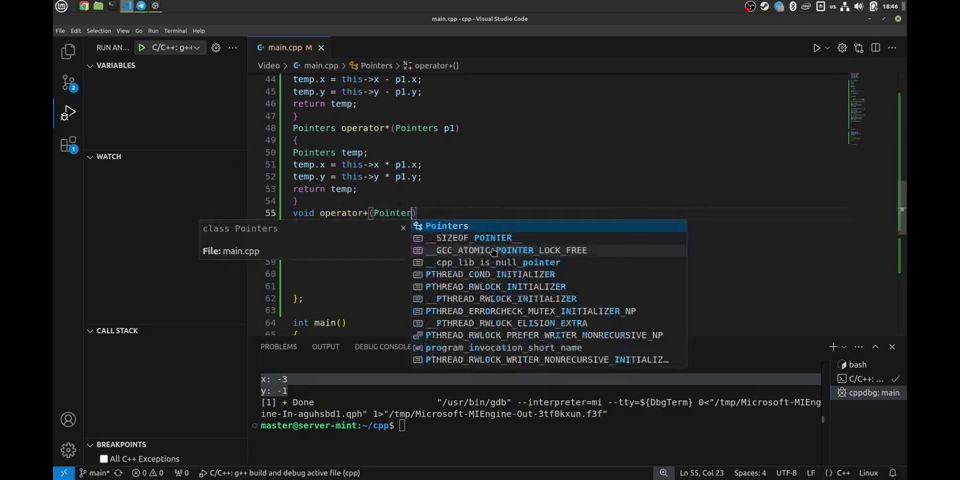Open the Go menu
Screen dimensions: 960x480
pyautogui.click(x=139, y=31)
